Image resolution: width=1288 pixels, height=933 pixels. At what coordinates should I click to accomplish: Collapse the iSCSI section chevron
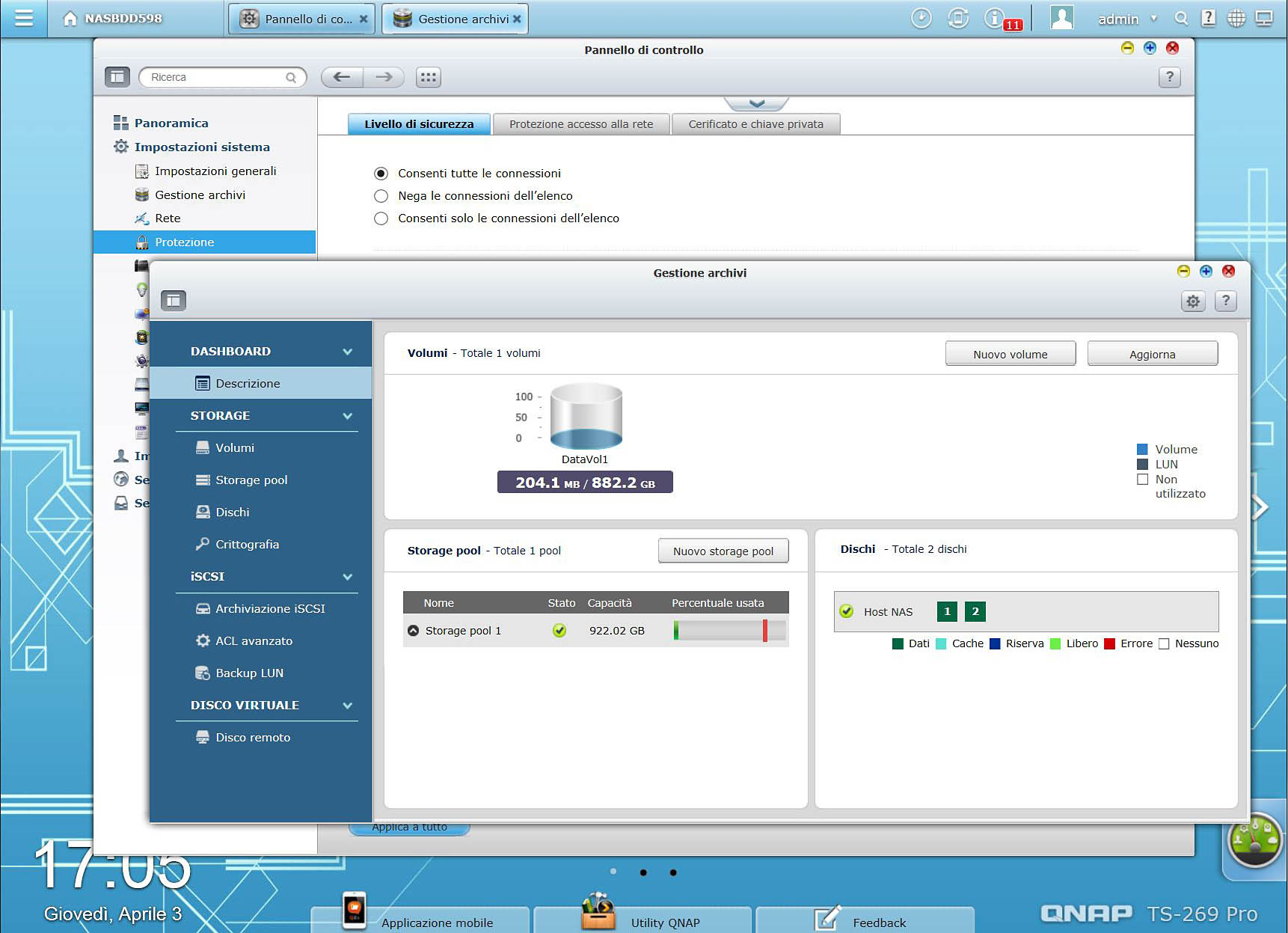(x=347, y=577)
